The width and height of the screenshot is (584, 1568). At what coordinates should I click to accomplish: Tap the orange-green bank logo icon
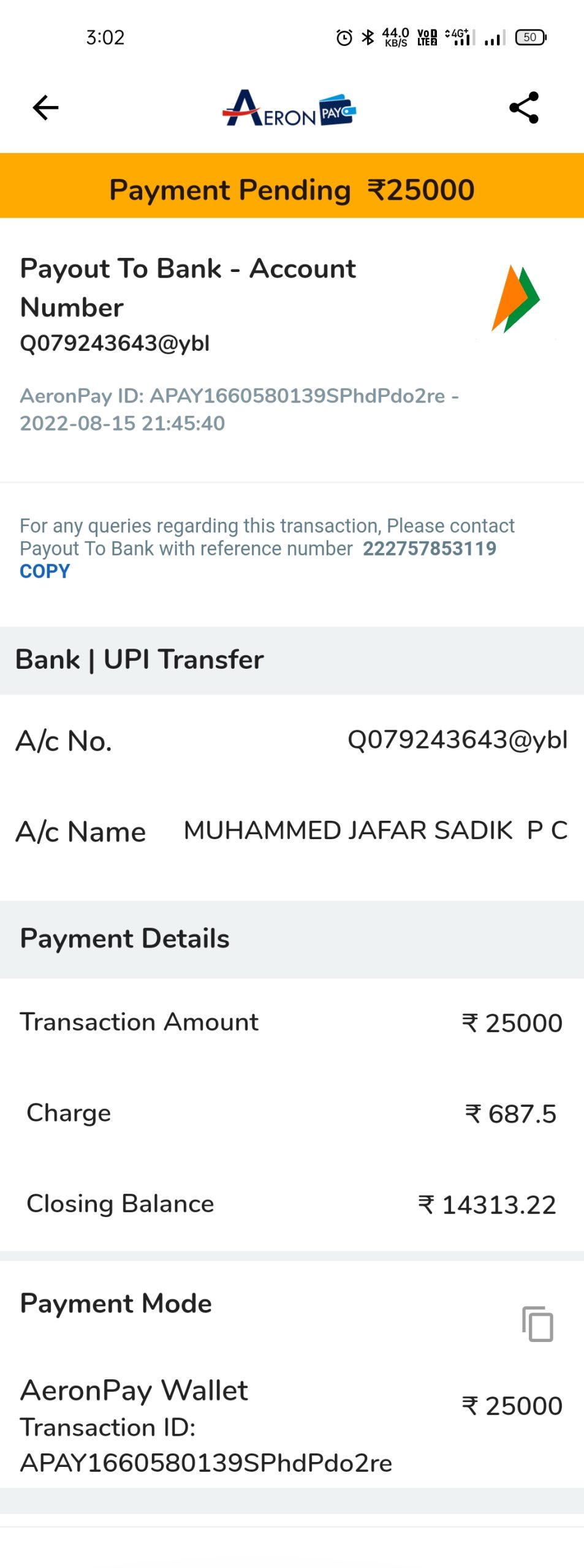pos(515,299)
